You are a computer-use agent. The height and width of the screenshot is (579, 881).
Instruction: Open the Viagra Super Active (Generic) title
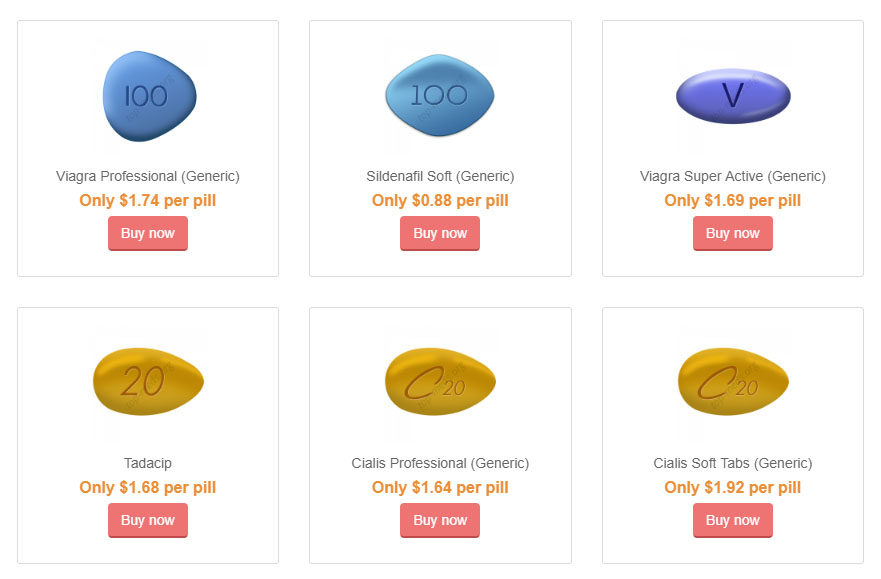[x=733, y=176]
